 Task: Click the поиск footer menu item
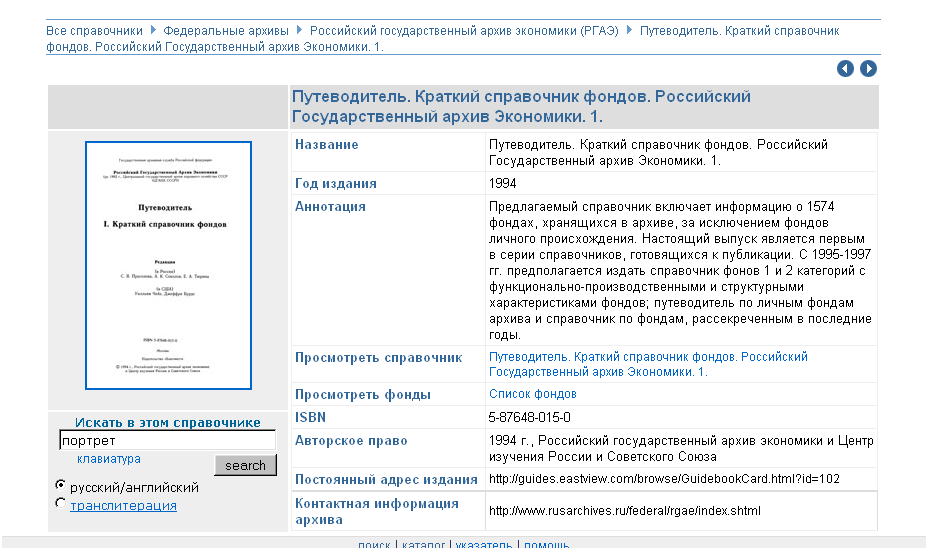point(374,544)
